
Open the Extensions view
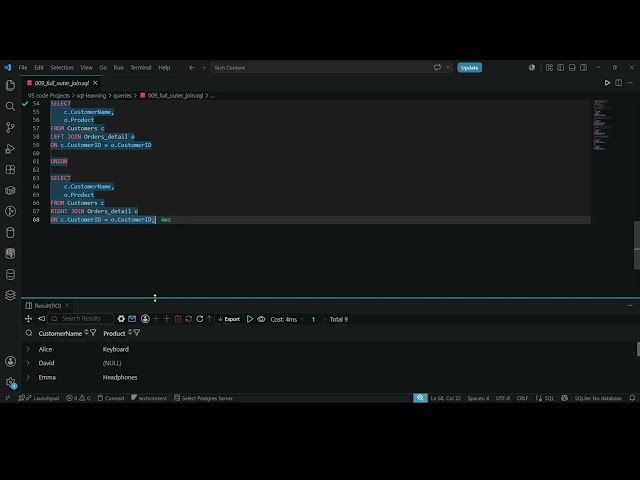click(x=10, y=169)
